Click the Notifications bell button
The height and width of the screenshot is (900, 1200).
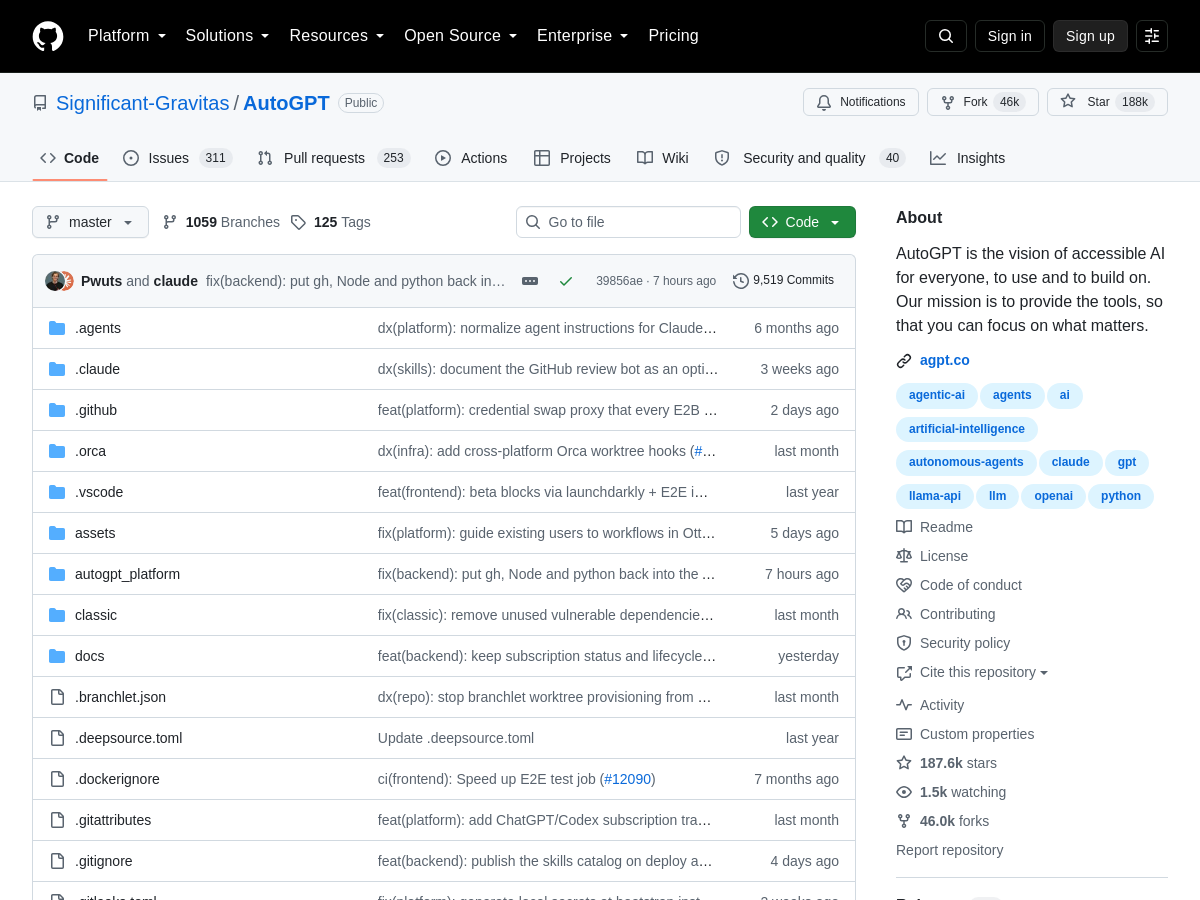point(861,102)
